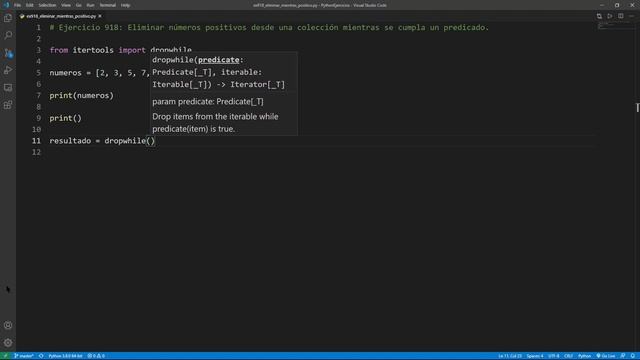This screenshot has width=640, height=360.
Task: Click 'print(numeros)' on line 7
Action: [81, 96]
